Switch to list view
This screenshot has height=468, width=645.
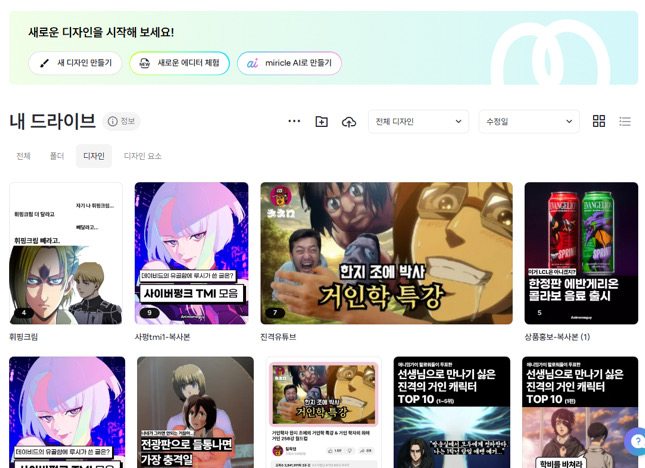click(625, 121)
